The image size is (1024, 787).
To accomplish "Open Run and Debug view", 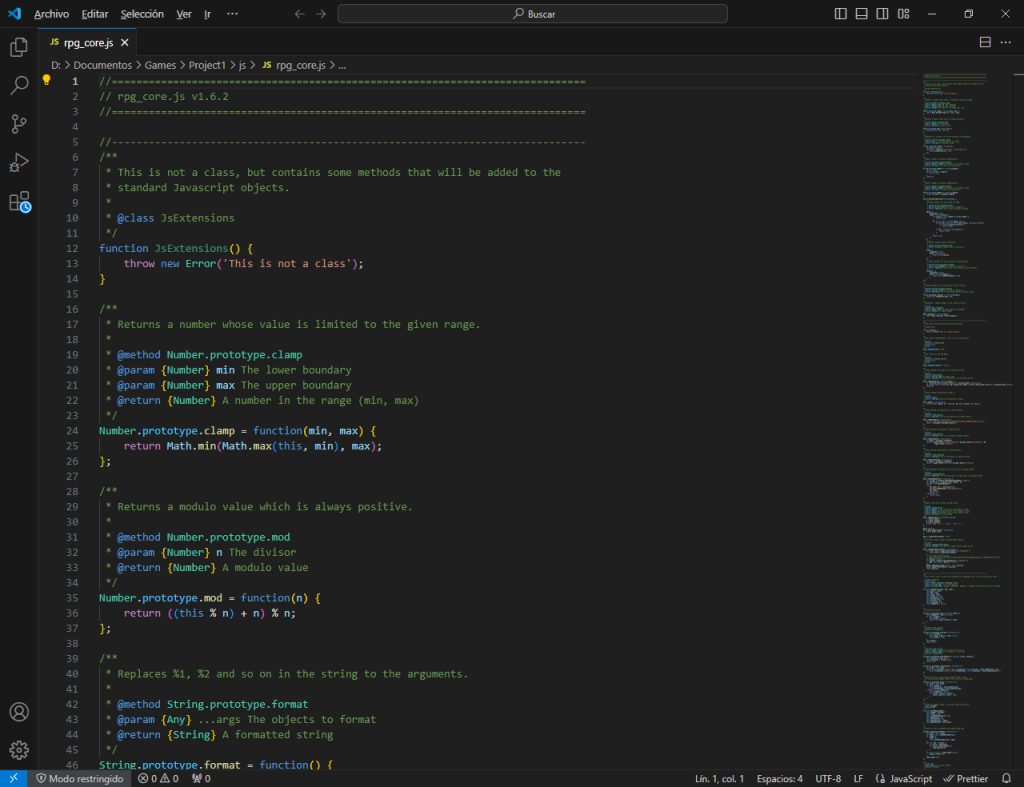I will [19, 162].
